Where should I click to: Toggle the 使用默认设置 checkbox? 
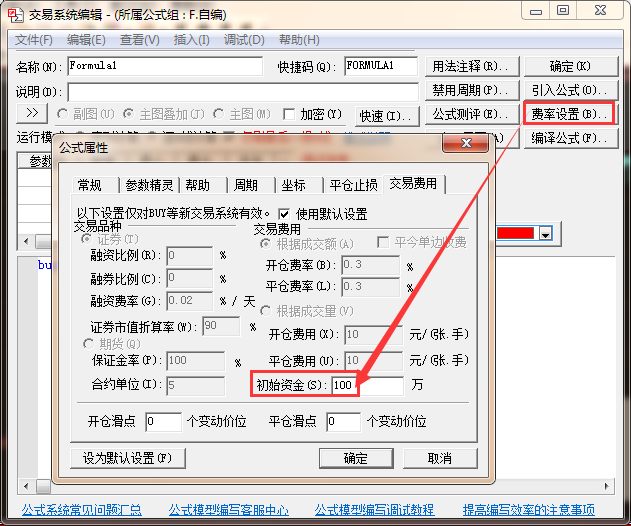[284, 214]
